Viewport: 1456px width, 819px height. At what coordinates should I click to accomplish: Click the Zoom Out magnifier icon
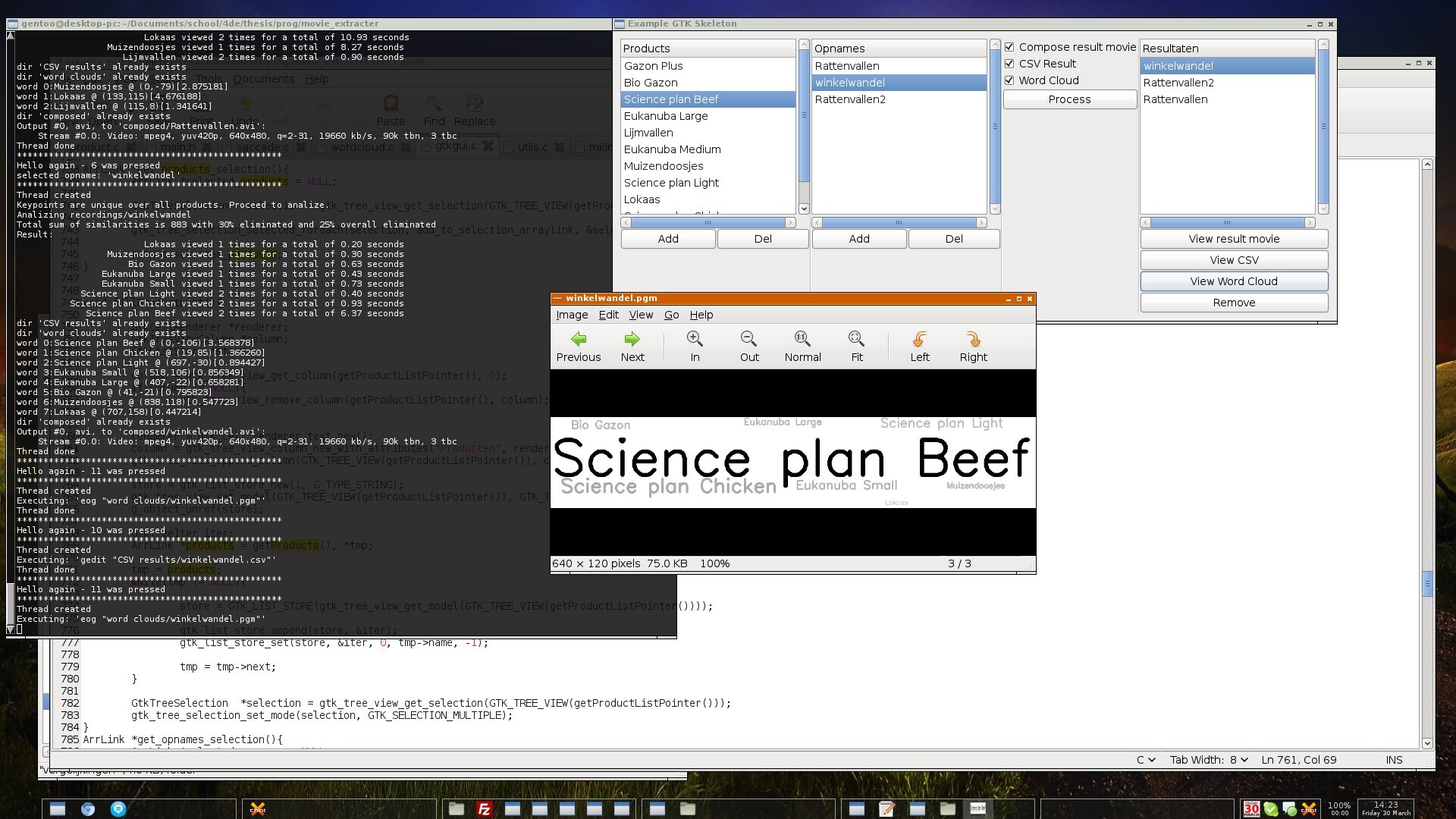point(748,339)
